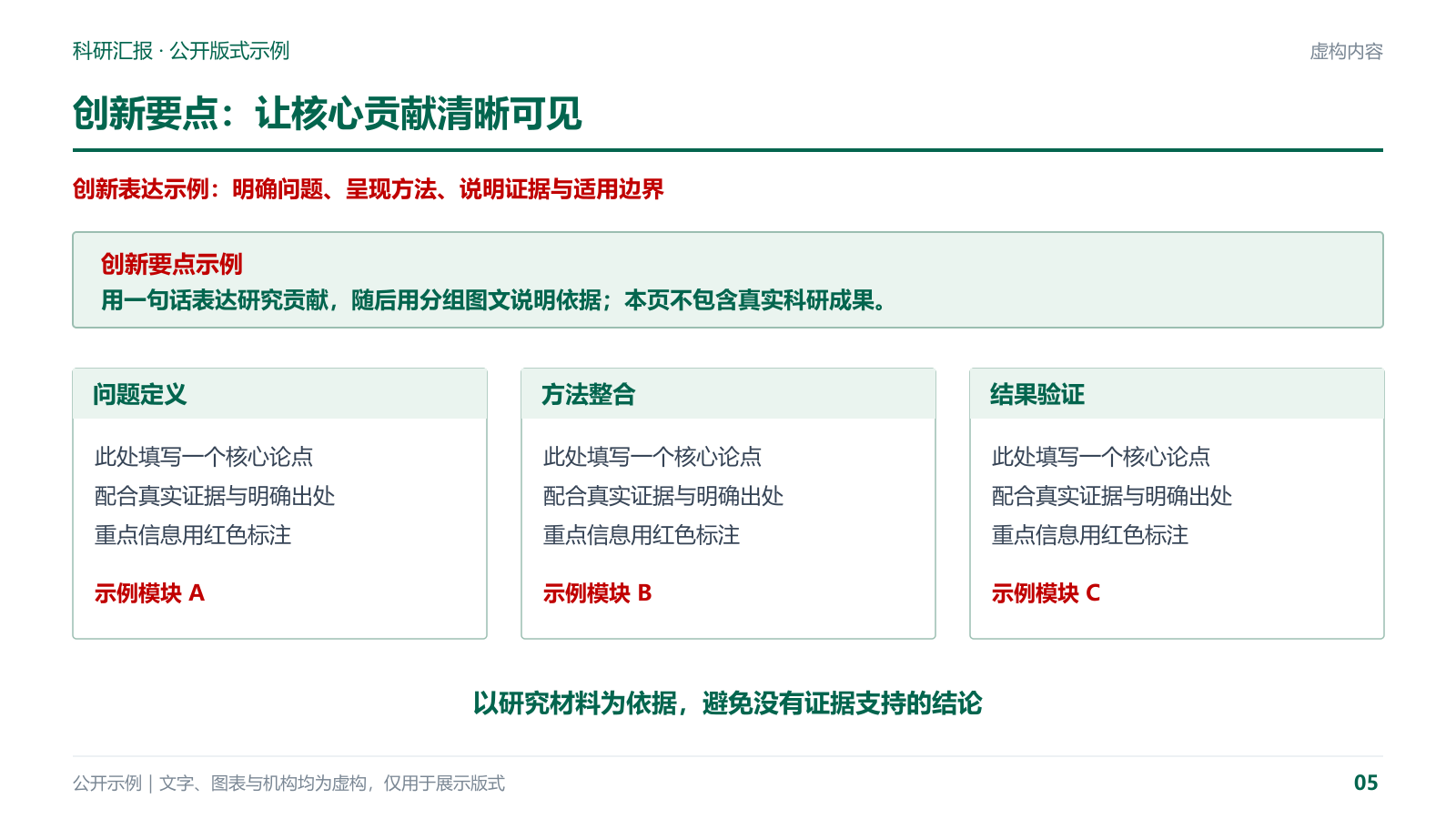Click the 创新要点示例 heading in the green box
1456x819 pixels.
pyautogui.click(x=172, y=265)
